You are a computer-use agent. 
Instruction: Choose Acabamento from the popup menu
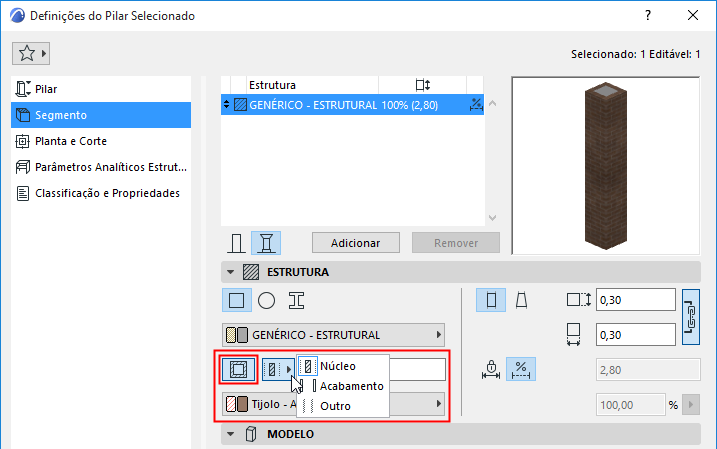click(350, 386)
